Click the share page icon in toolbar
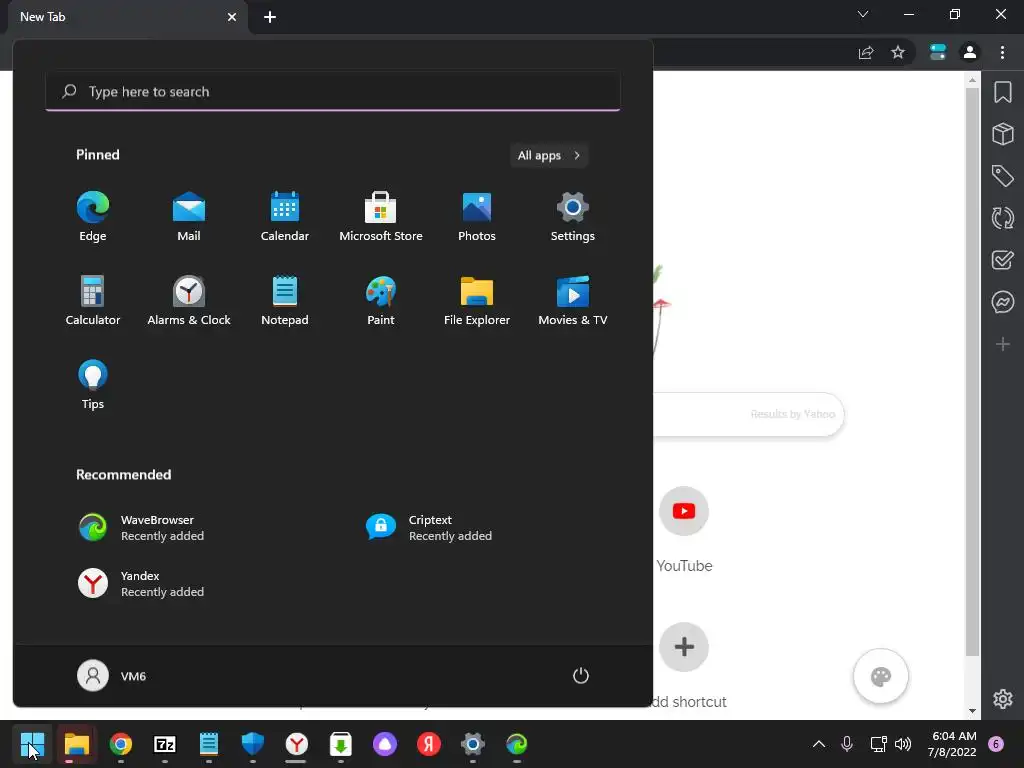This screenshot has width=1024, height=768. click(866, 52)
